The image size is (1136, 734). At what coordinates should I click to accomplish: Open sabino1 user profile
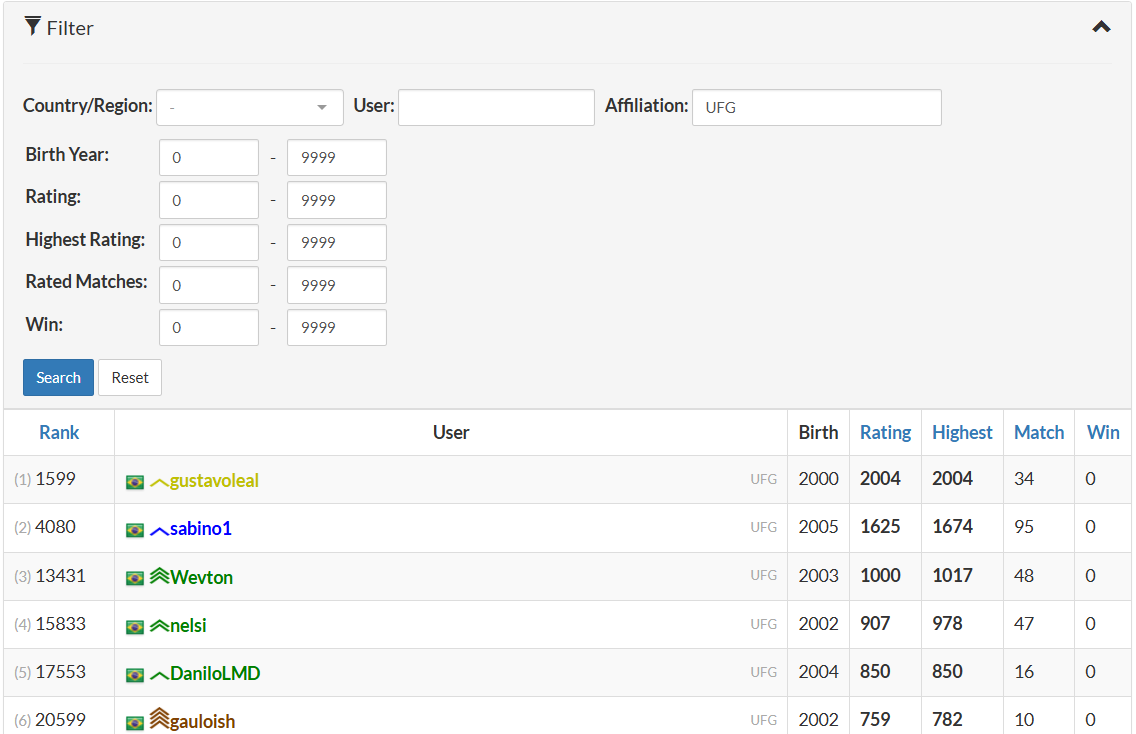click(200, 529)
